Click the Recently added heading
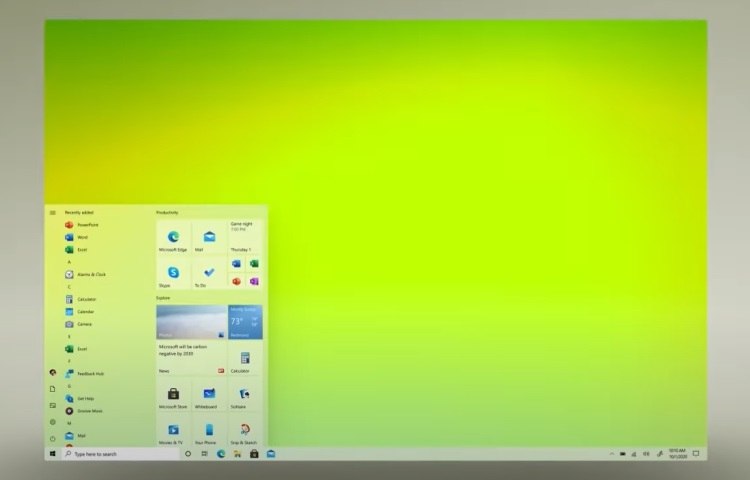 pos(79,212)
